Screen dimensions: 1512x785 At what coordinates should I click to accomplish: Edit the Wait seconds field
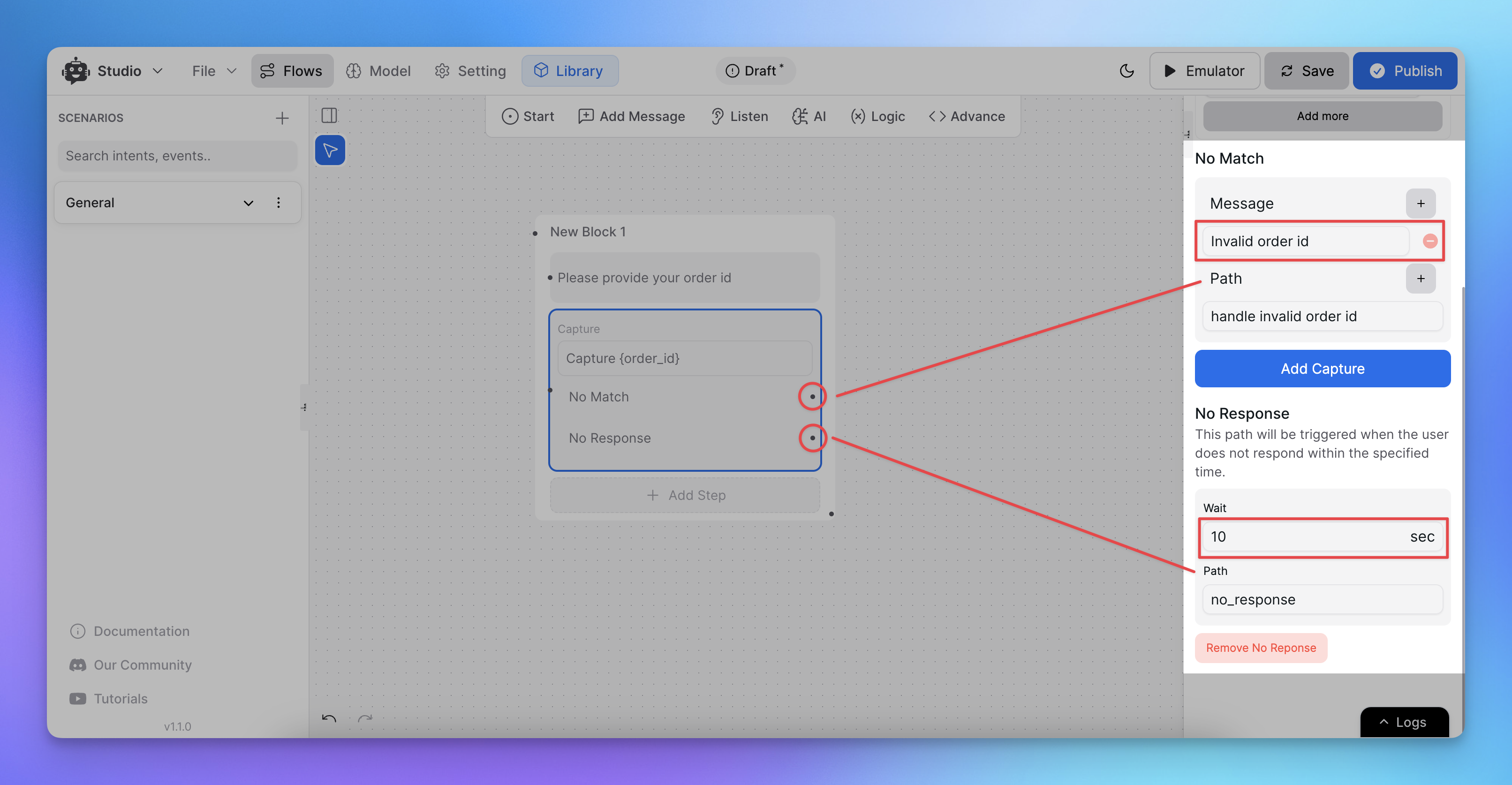(1323, 537)
